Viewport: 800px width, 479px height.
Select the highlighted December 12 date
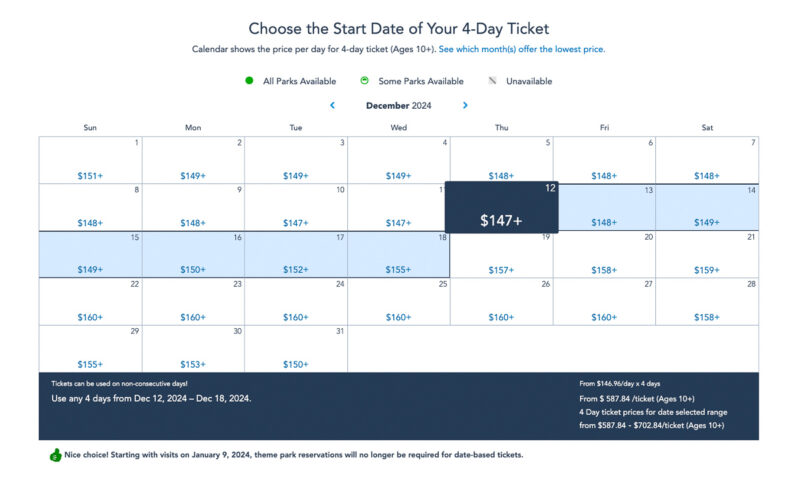pos(502,207)
